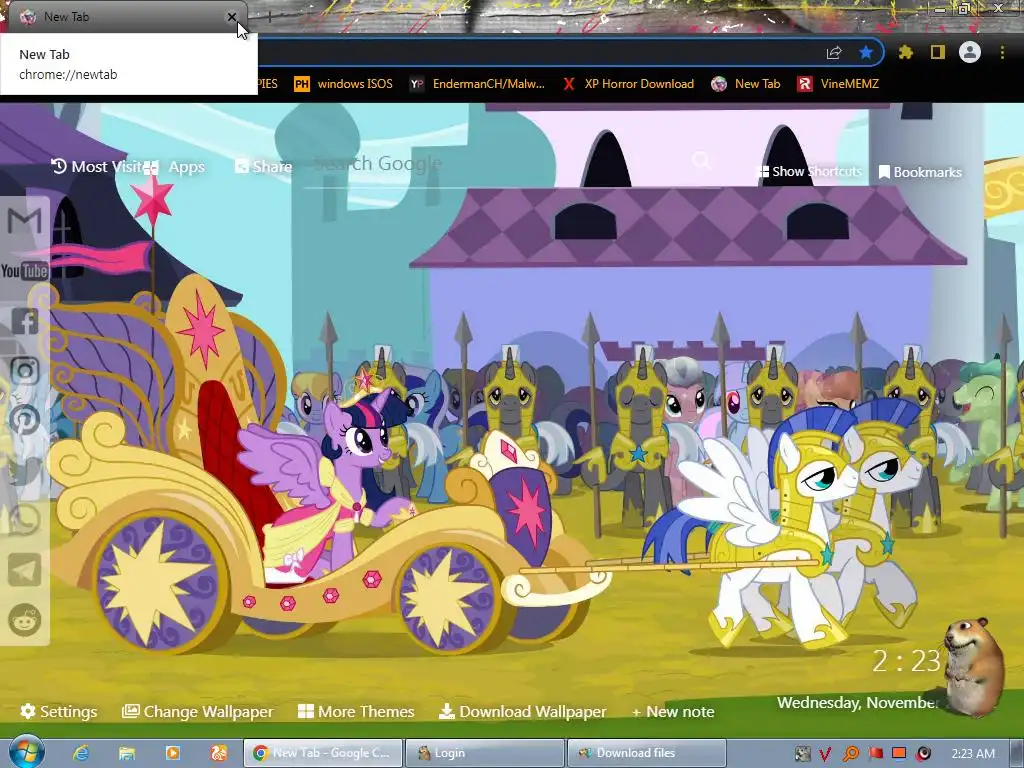Open the Windows Start button
This screenshot has height=768, width=1024.
(x=26, y=752)
